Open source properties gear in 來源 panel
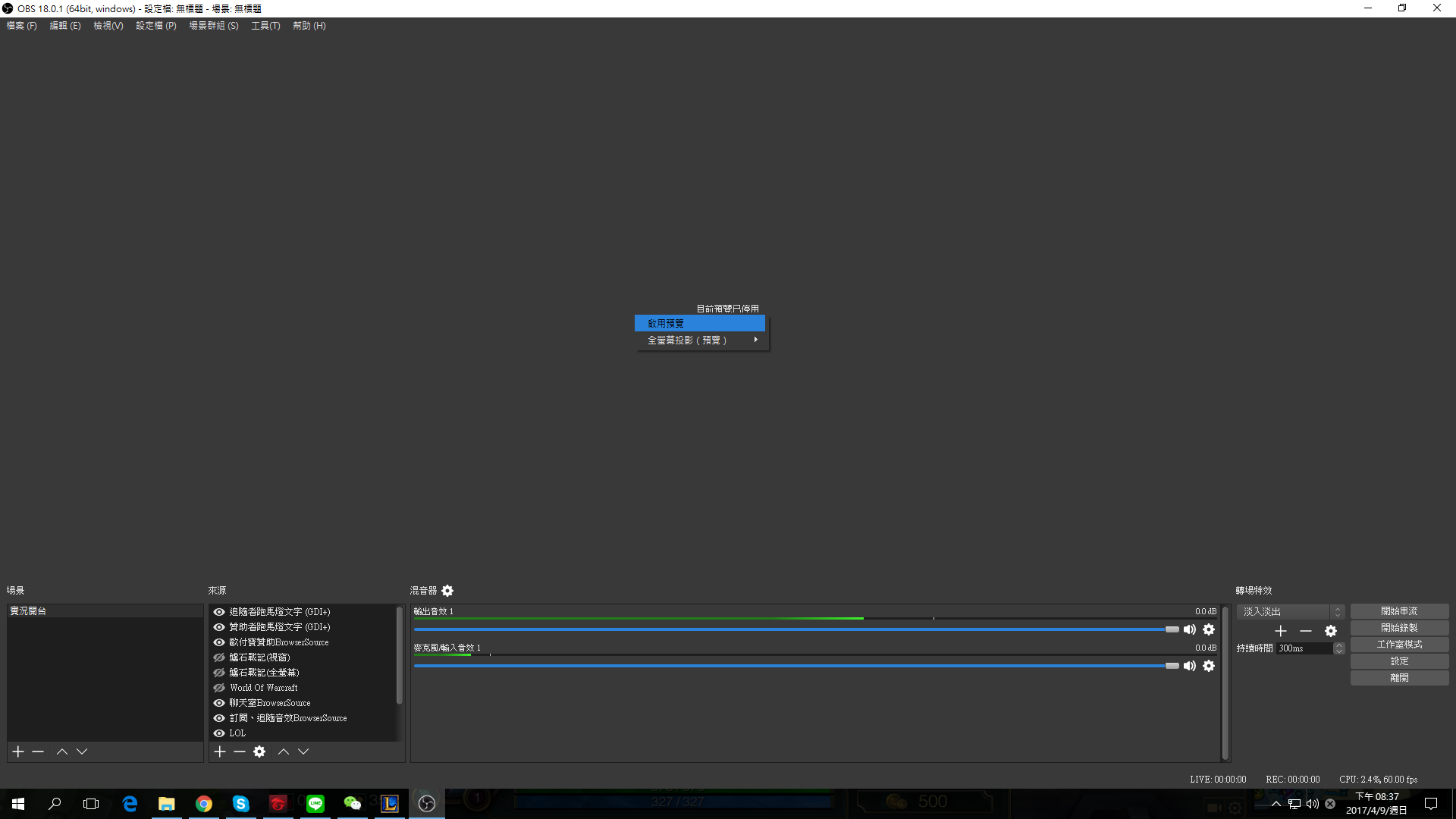The height and width of the screenshot is (819, 1456). 259,752
